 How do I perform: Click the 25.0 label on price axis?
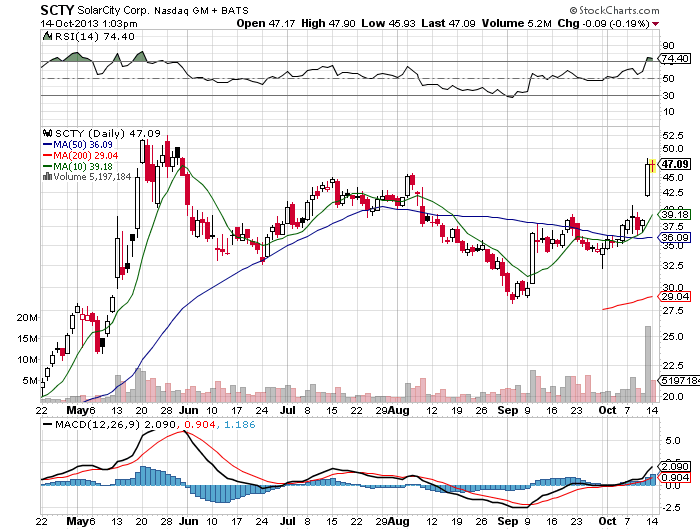pos(673,336)
